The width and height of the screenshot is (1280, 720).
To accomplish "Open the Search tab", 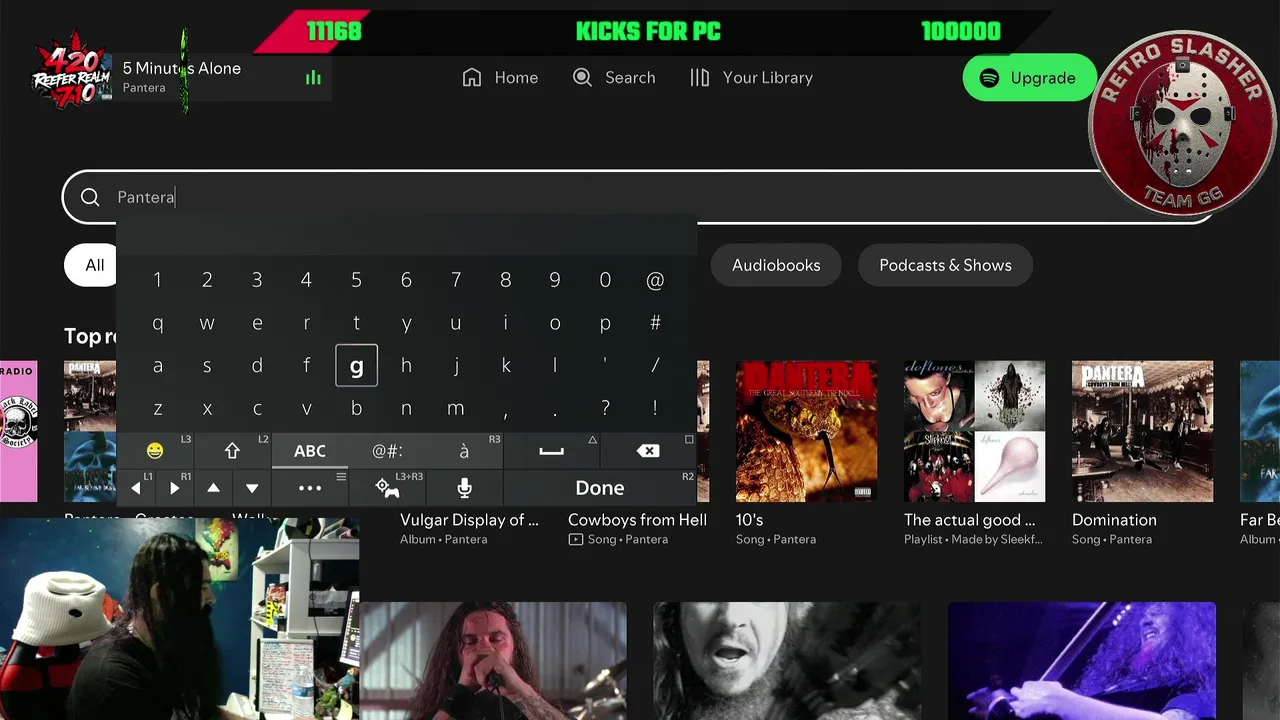I will [614, 78].
